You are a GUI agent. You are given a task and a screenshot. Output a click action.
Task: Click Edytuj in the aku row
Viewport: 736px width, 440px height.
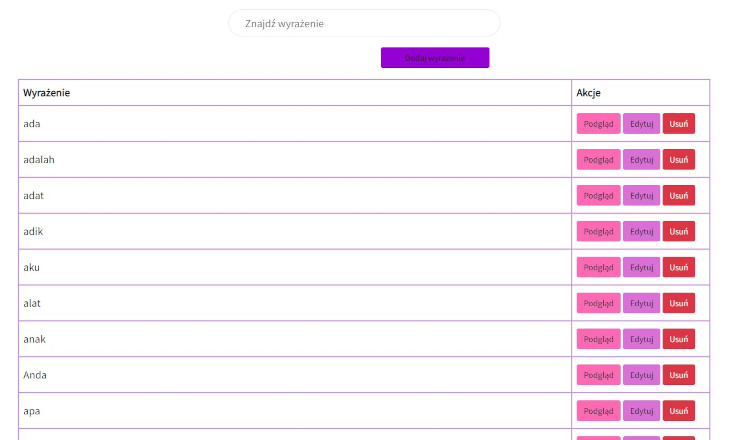[x=641, y=267]
